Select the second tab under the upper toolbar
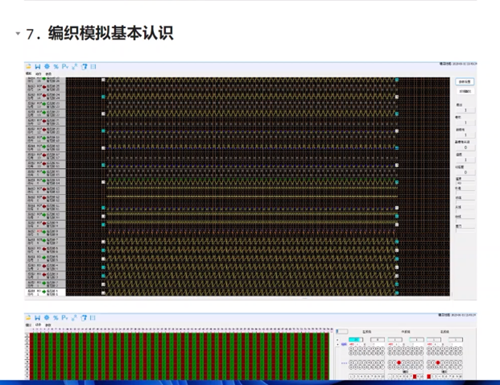Screen dimensions: 500x385 click(x=38, y=73)
